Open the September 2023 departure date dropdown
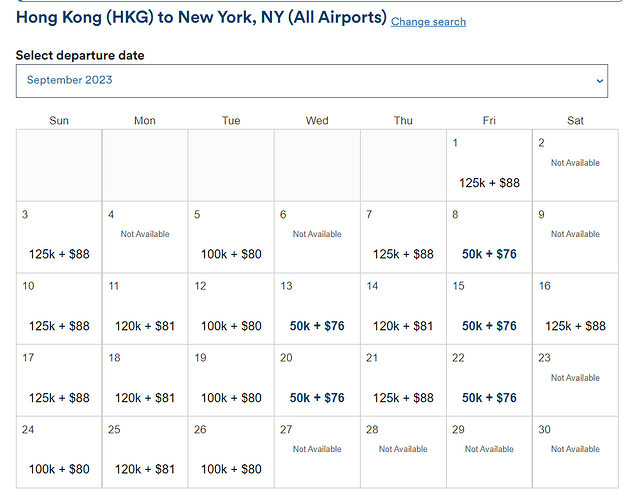The width and height of the screenshot is (625, 500). point(312,81)
